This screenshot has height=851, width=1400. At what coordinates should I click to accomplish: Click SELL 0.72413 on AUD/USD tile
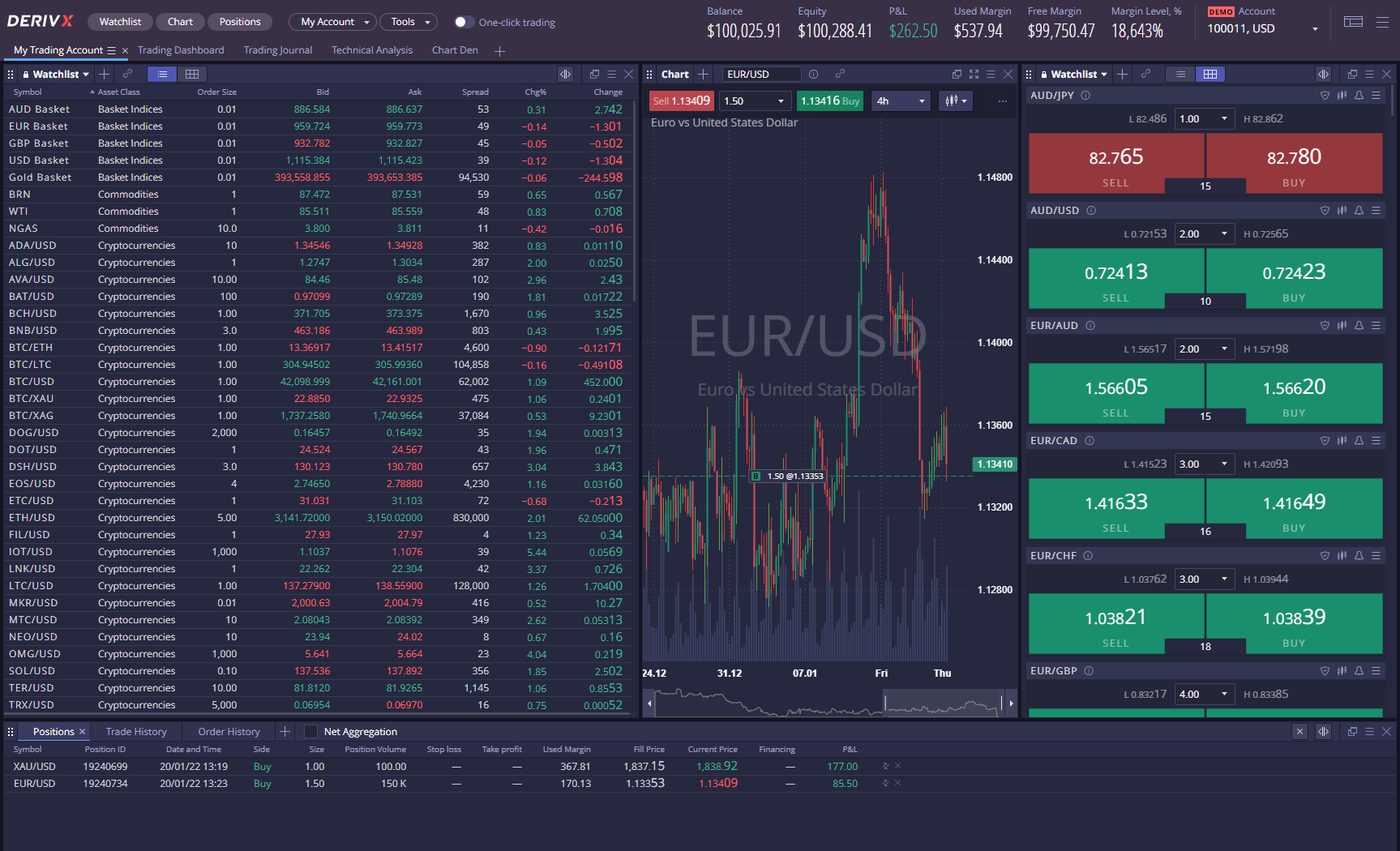click(x=1115, y=279)
